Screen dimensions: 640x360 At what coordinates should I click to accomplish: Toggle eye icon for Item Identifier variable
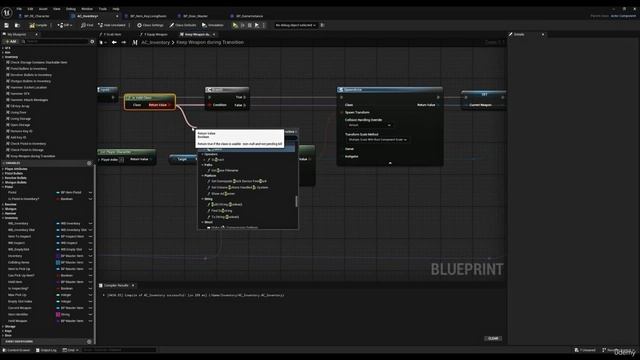(x=90, y=315)
